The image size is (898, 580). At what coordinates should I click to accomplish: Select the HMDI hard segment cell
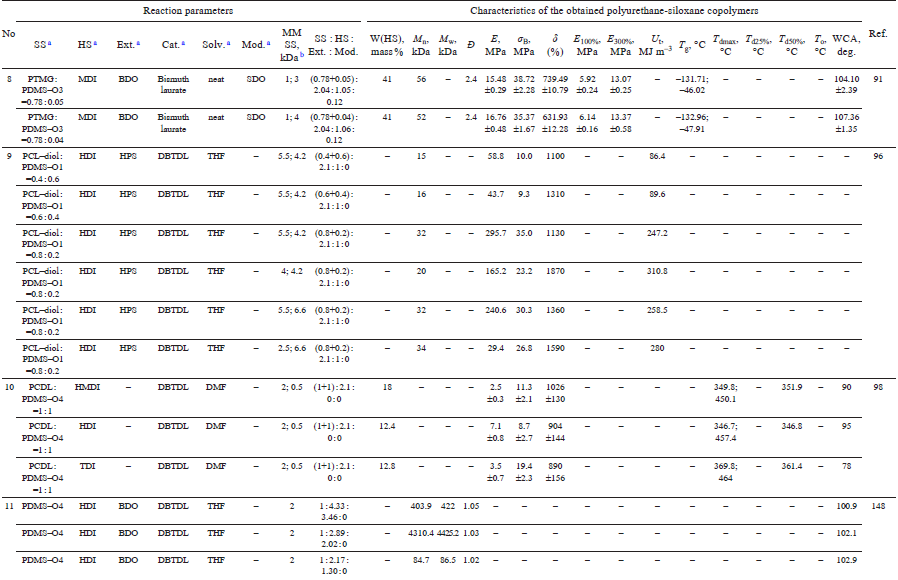point(87,387)
